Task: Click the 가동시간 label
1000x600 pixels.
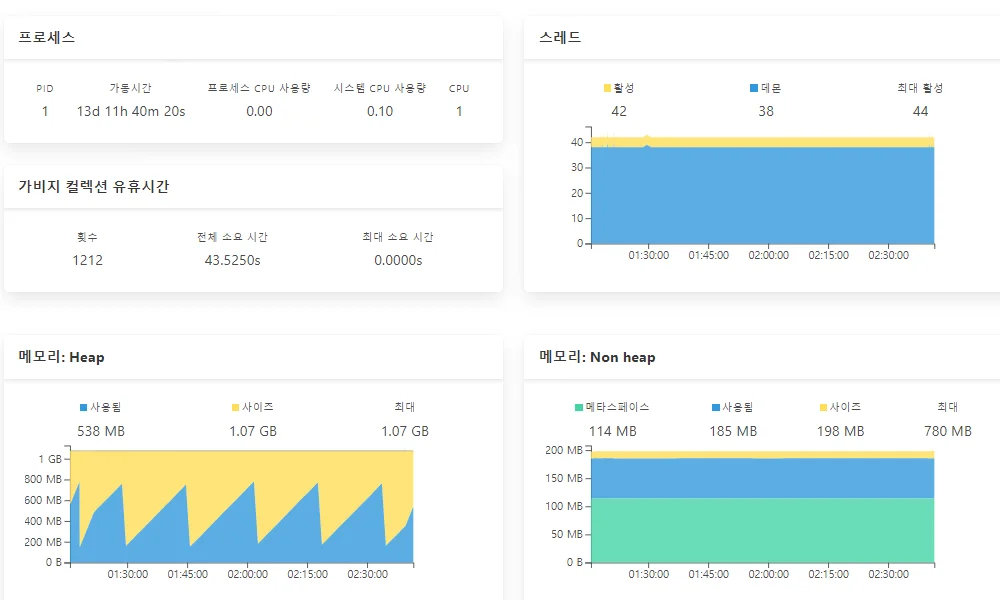Action: [131, 88]
